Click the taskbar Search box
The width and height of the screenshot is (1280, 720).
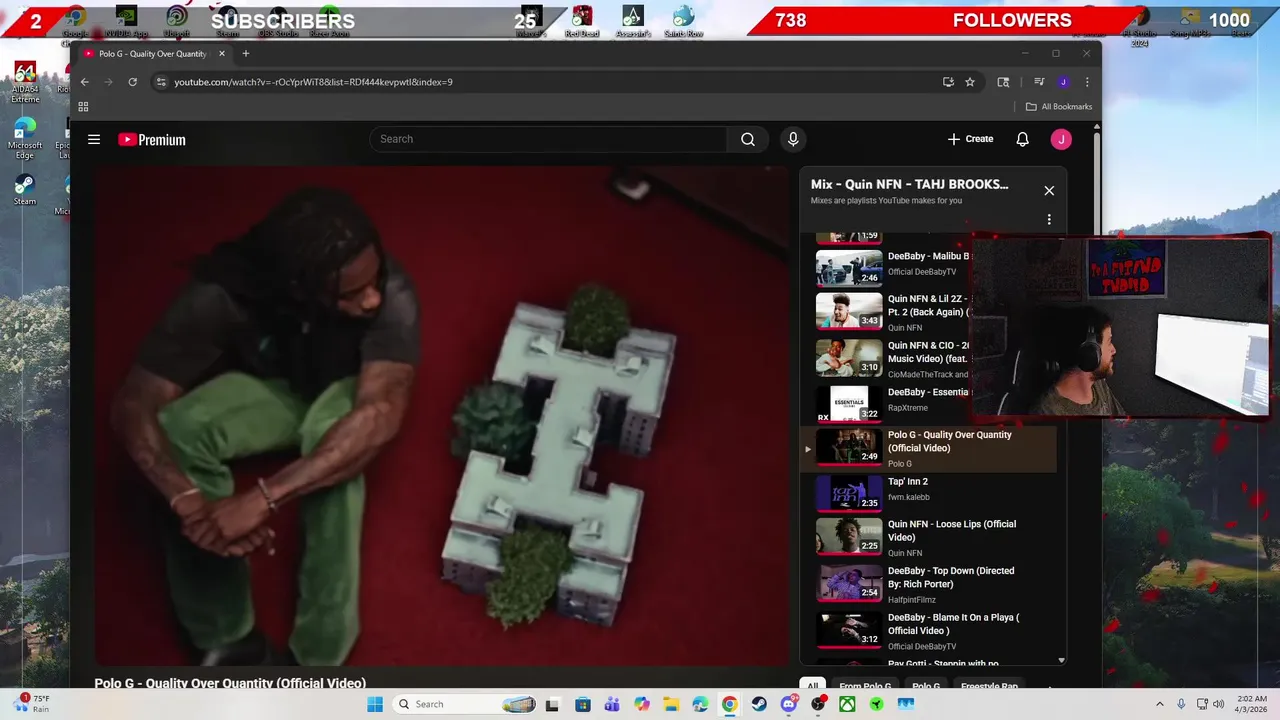coord(463,704)
